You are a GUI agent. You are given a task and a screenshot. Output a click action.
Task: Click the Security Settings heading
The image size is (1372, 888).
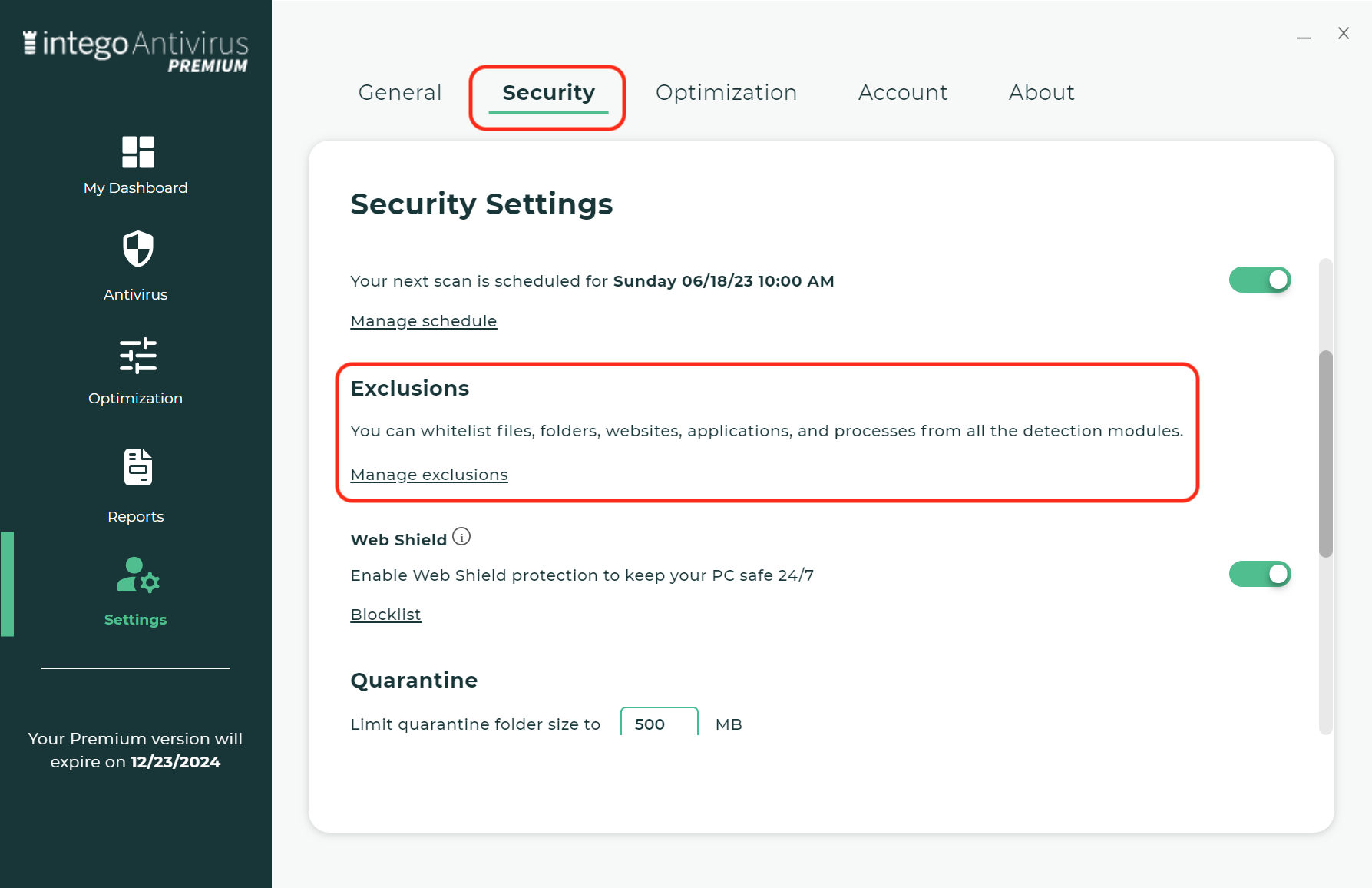click(x=481, y=204)
